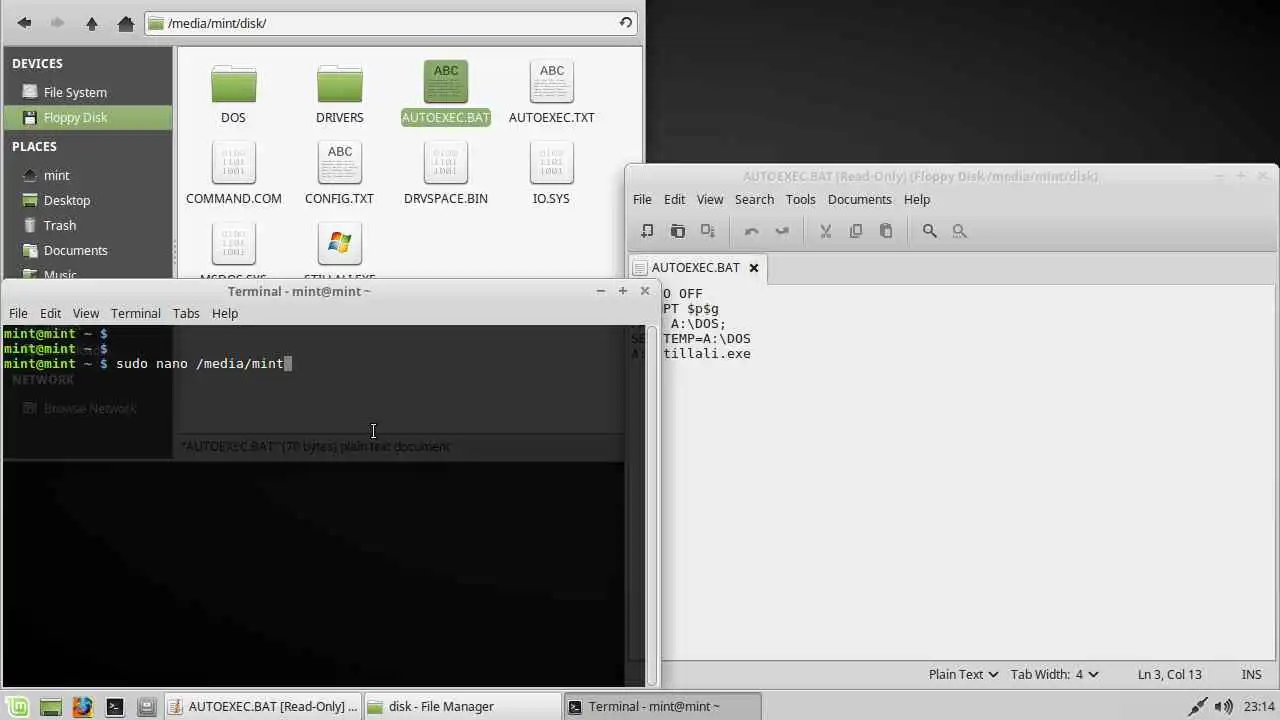Screen dimensions: 1280x720
Task: Click the terminal scrollbar
Action: 652,505
